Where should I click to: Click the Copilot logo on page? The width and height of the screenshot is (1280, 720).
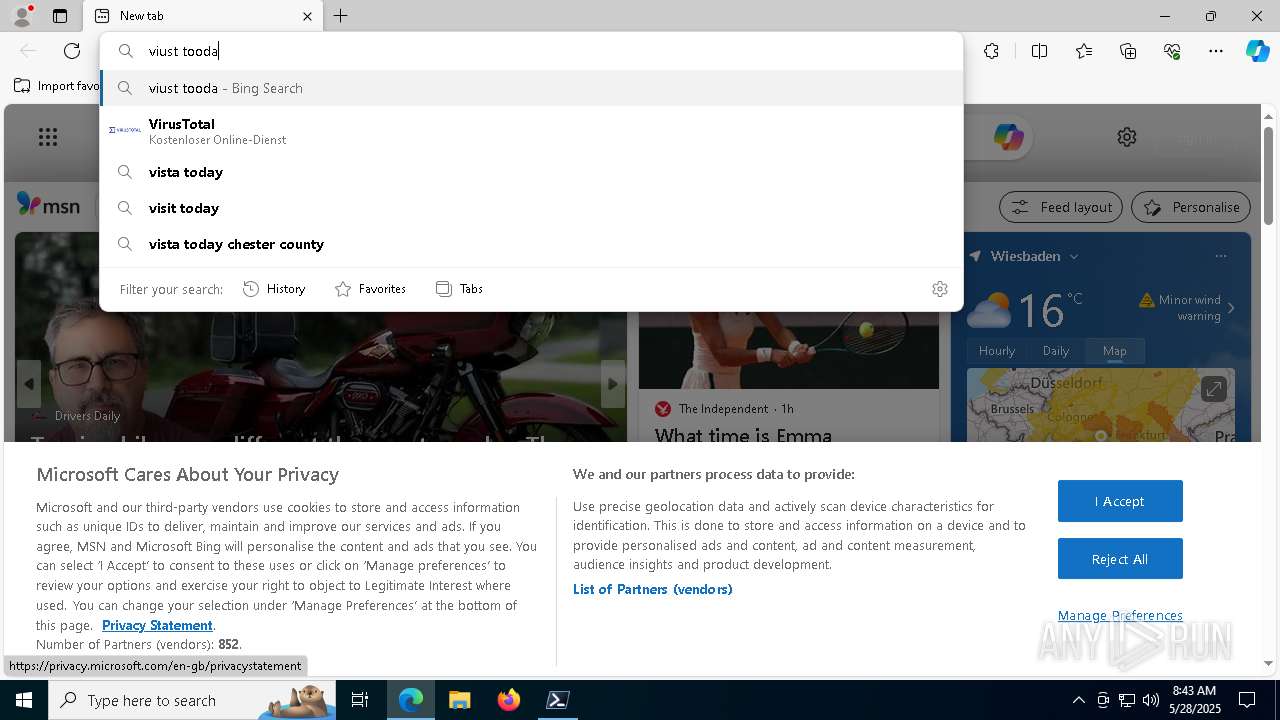(1008, 137)
